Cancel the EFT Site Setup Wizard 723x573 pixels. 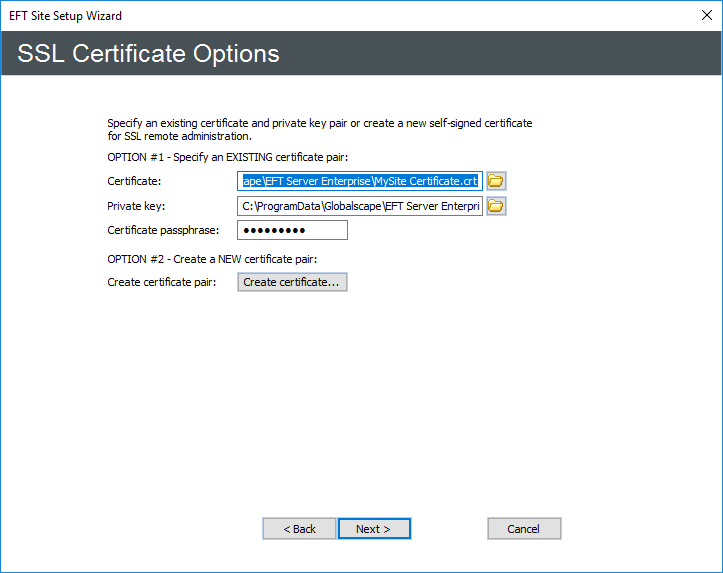[x=524, y=529]
